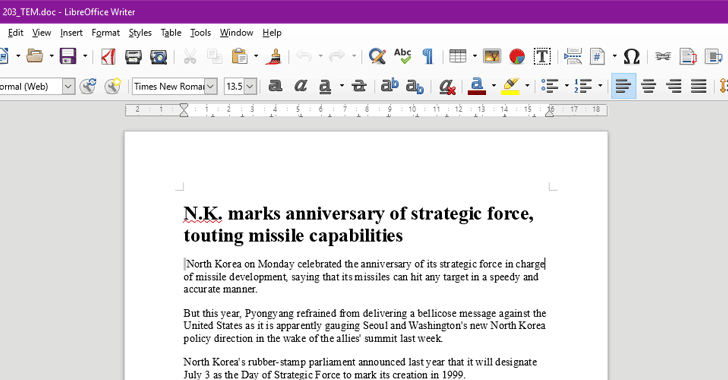Center text horizontally
Image resolution: width=728 pixels, height=380 pixels.
[649, 86]
